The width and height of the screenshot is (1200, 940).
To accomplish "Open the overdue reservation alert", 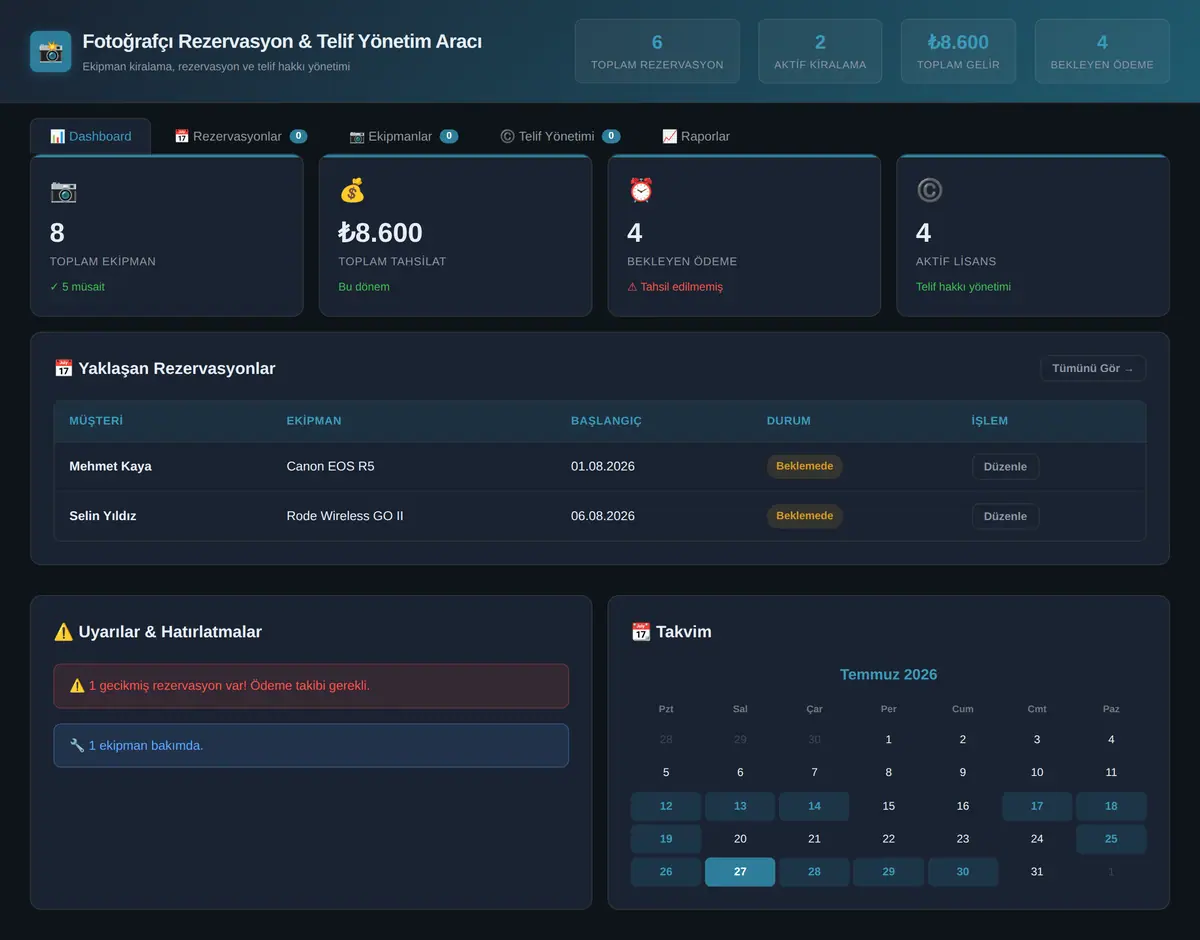I will pyautogui.click(x=311, y=686).
